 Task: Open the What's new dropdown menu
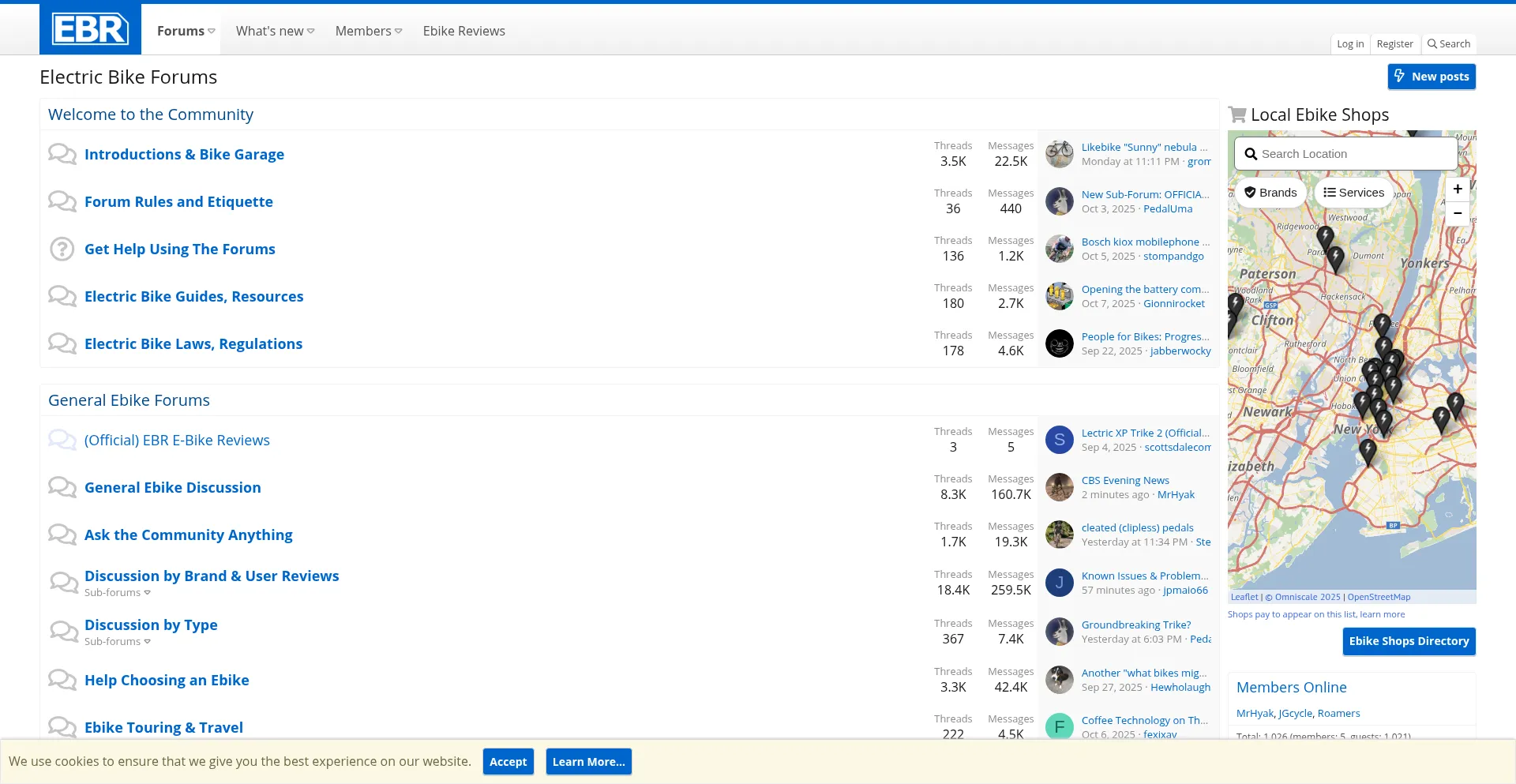275,31
